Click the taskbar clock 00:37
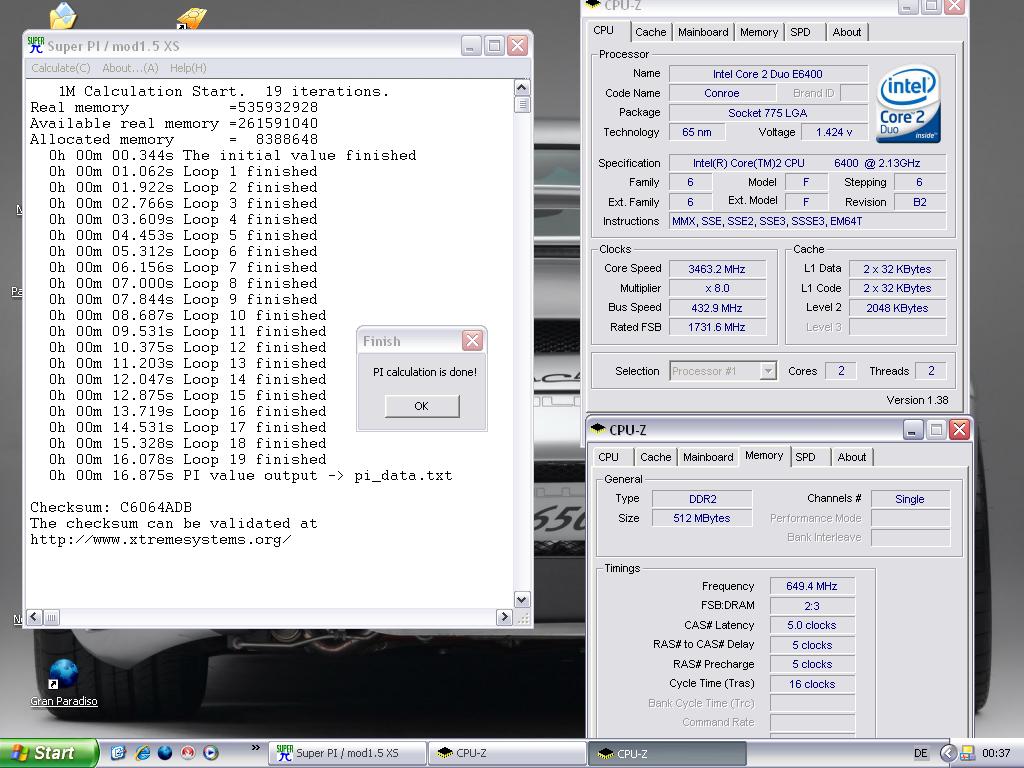Viewport: 1024px width, 768px height. click(x=996, y=753)
